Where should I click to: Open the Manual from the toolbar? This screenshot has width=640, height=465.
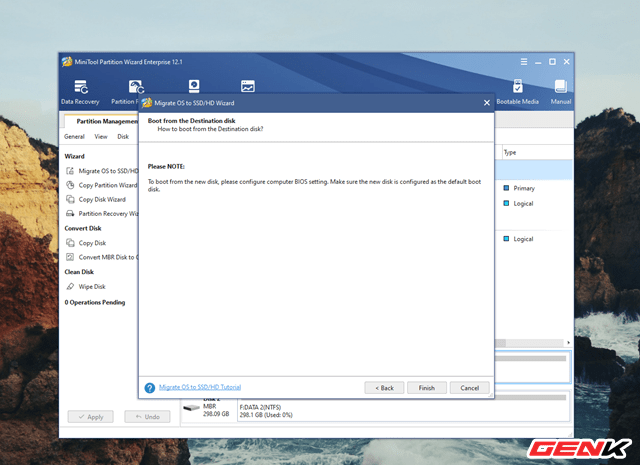pos(561,90)
